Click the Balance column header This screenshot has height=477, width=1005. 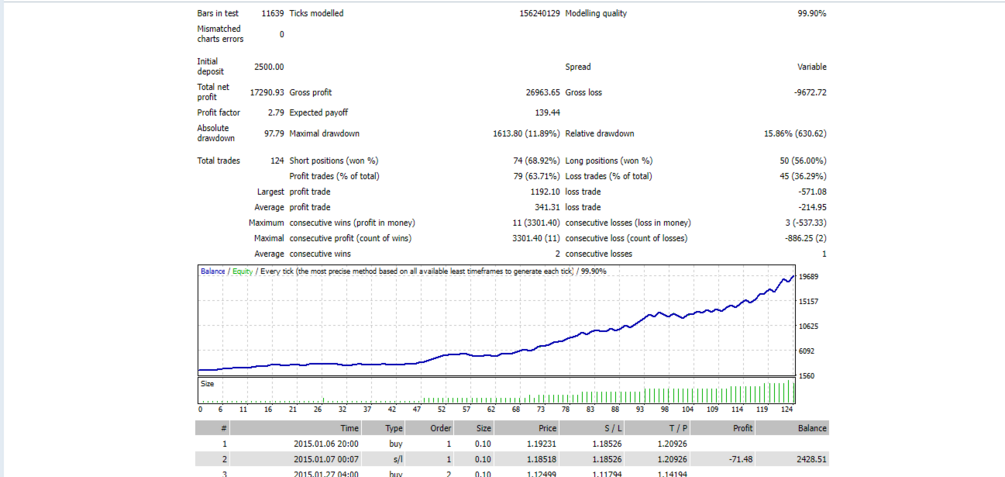pos(793,428)
